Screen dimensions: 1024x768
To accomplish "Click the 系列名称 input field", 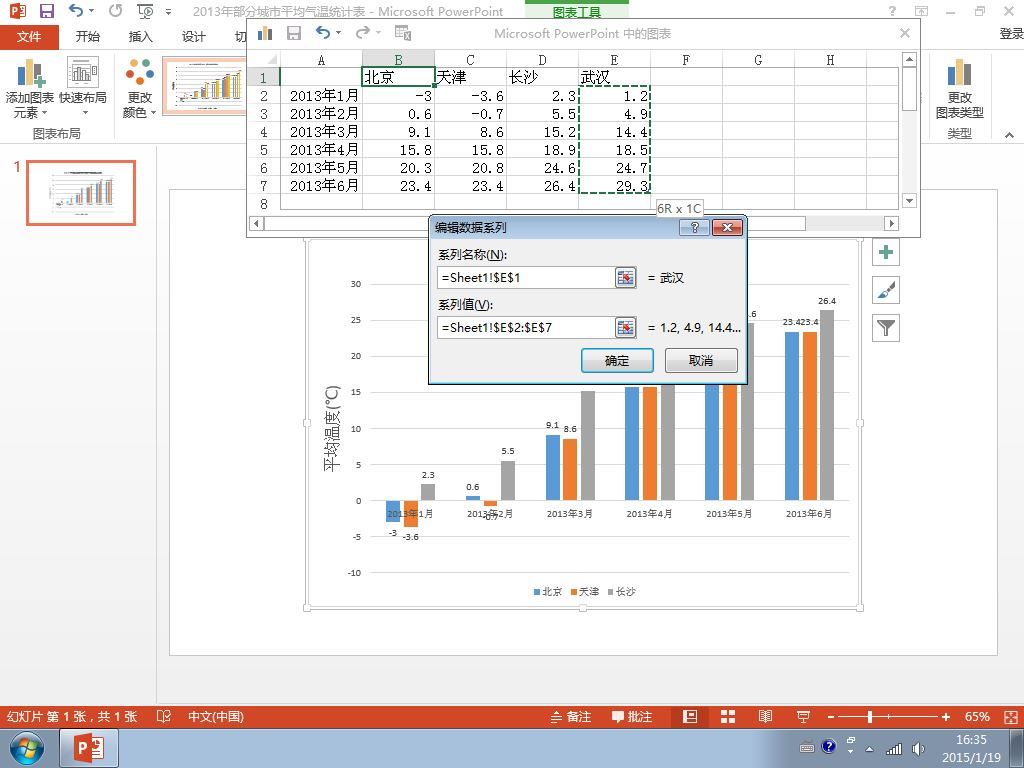I will pos(526,278).
